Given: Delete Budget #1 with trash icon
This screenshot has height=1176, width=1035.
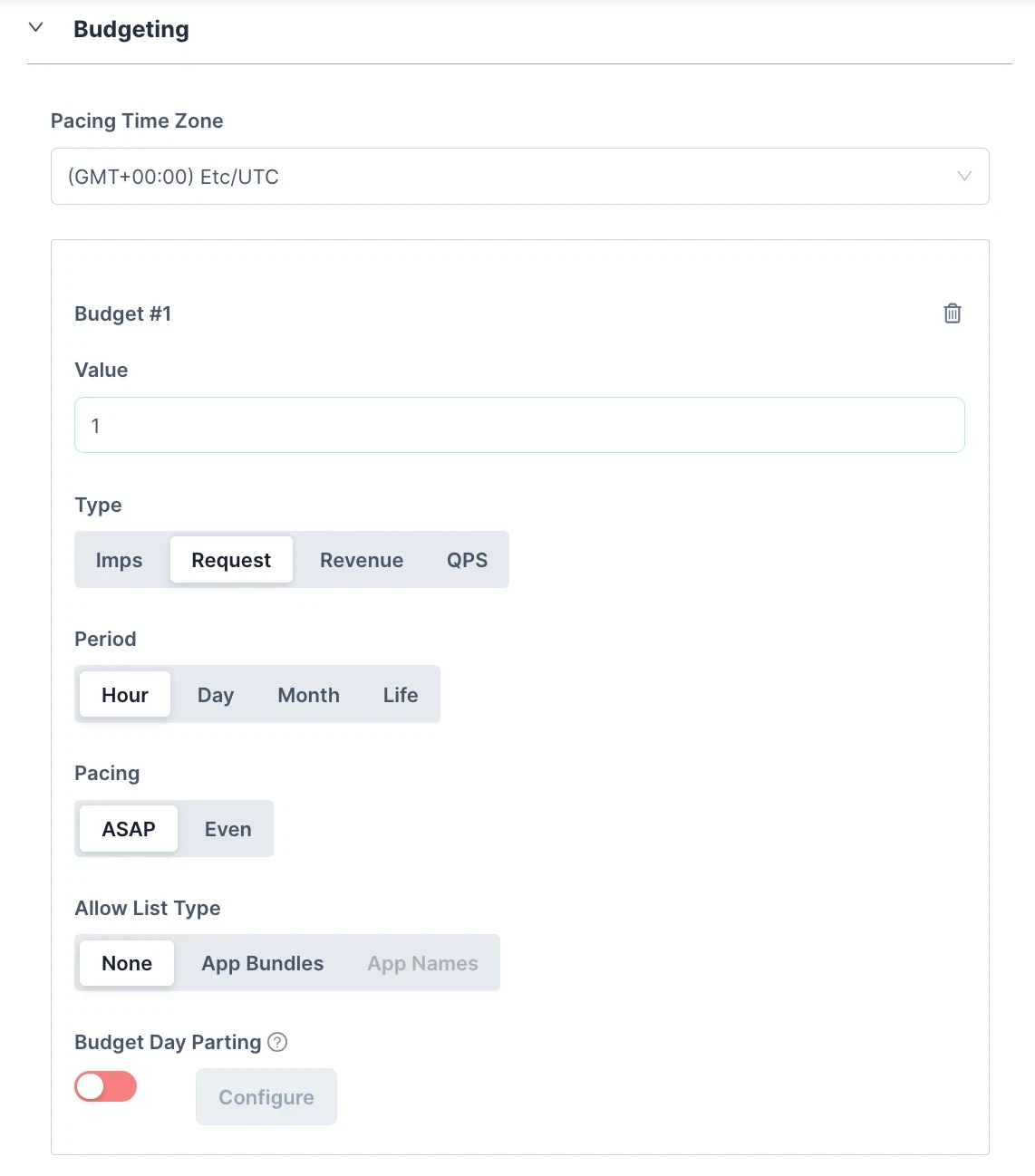Looking at the screenshot, I should [x=953, y=313].
